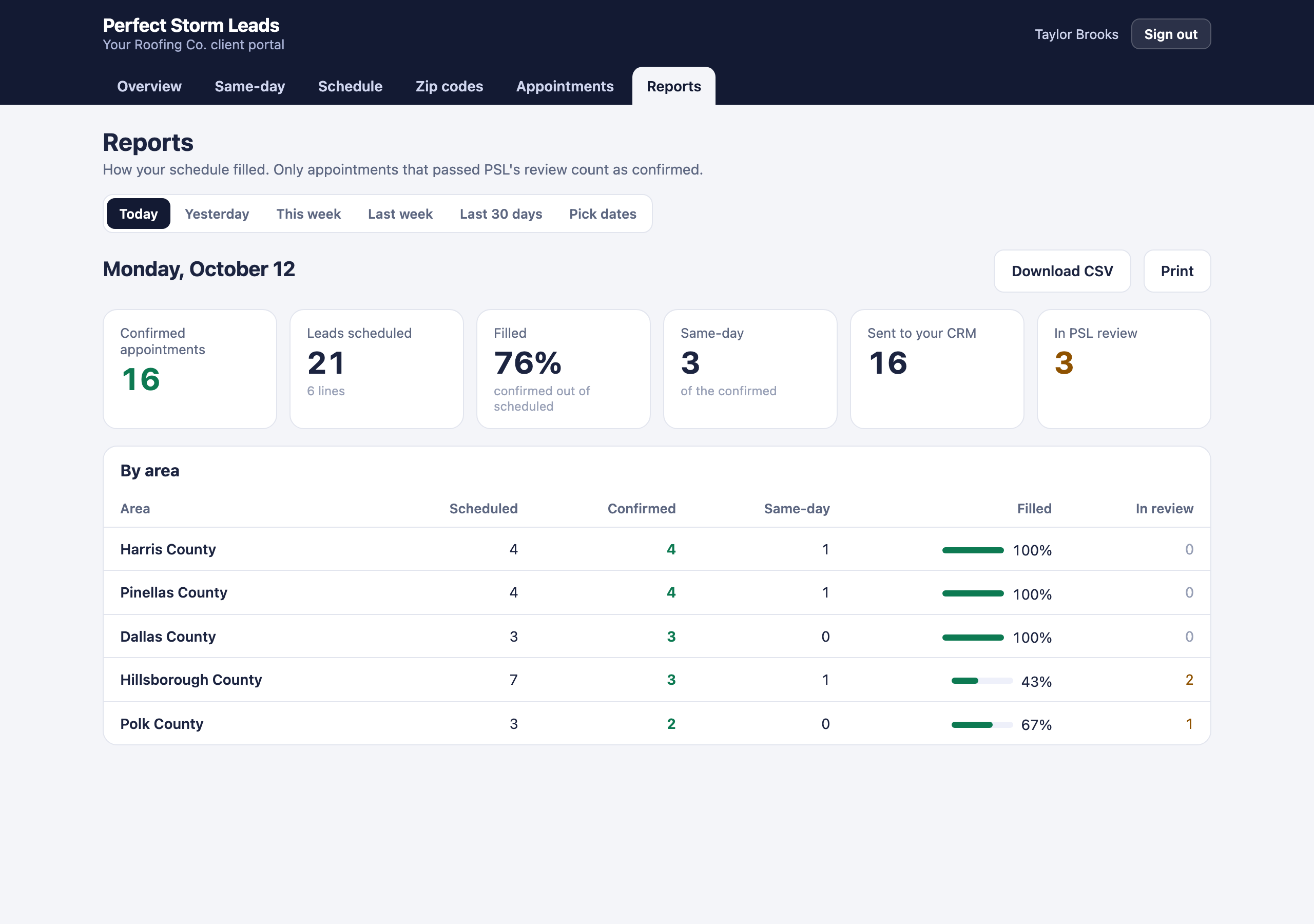Open the Overview tab
The width and height of the screenshot is (1314, 924).
149,86
